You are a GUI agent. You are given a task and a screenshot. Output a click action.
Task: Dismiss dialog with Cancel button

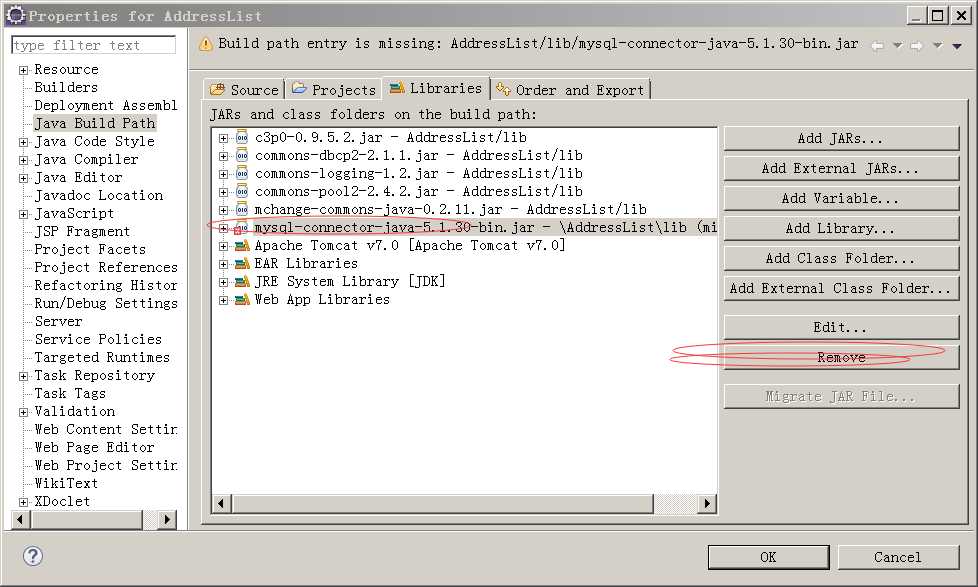(898, 557)
